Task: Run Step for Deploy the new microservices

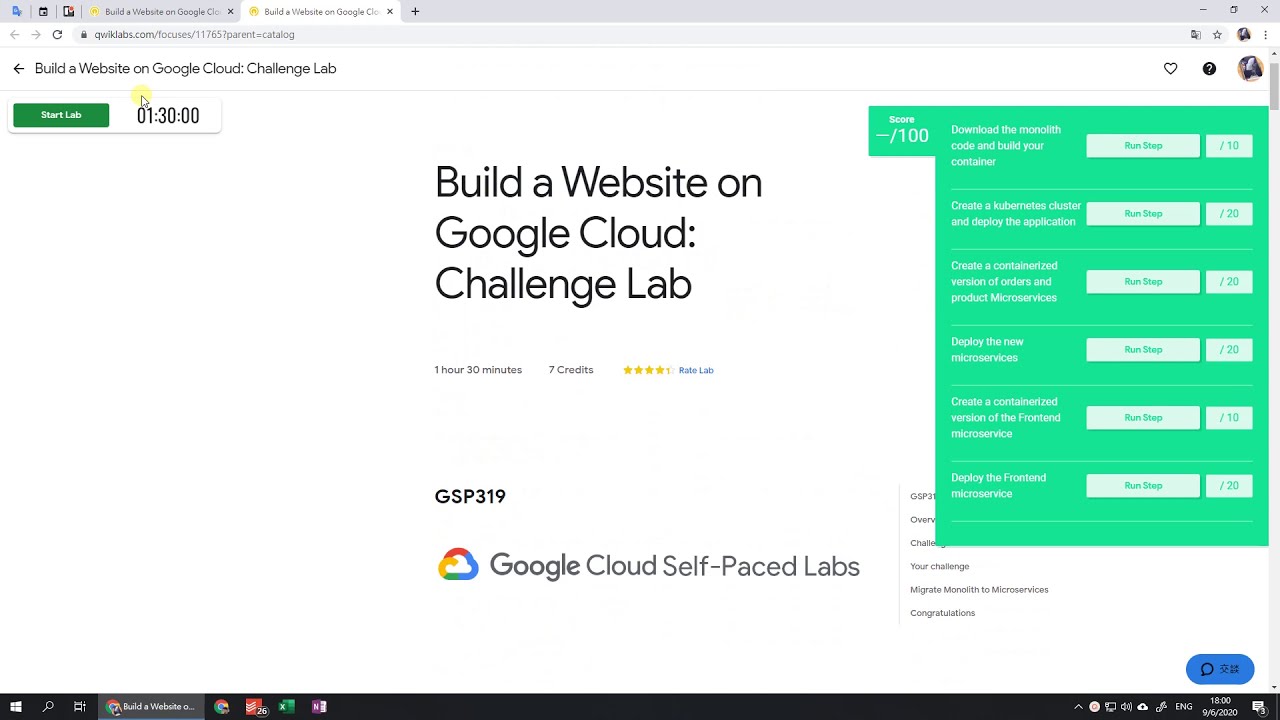Action: 1143,350
